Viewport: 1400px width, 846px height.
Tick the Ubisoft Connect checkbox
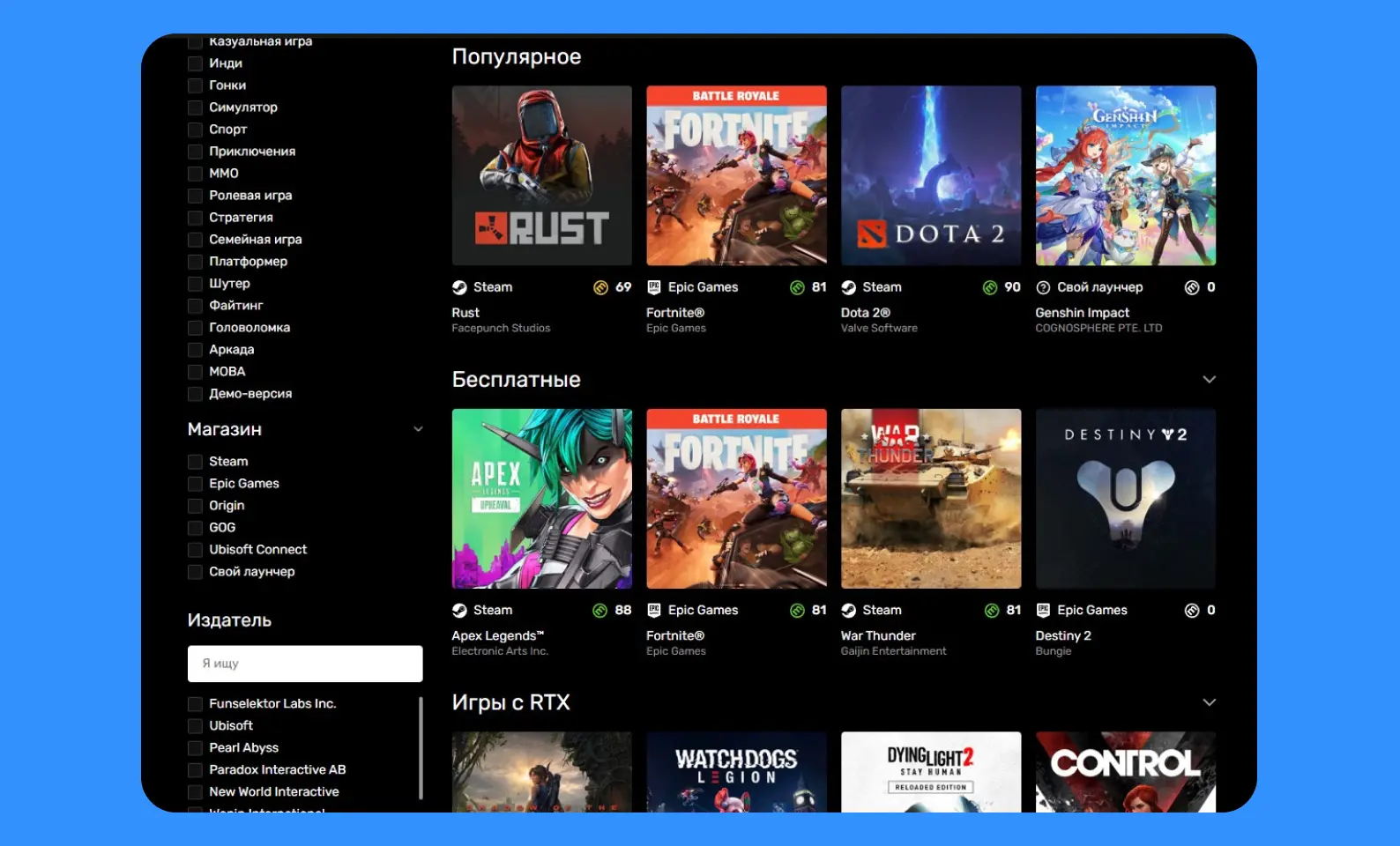point(196,550)
